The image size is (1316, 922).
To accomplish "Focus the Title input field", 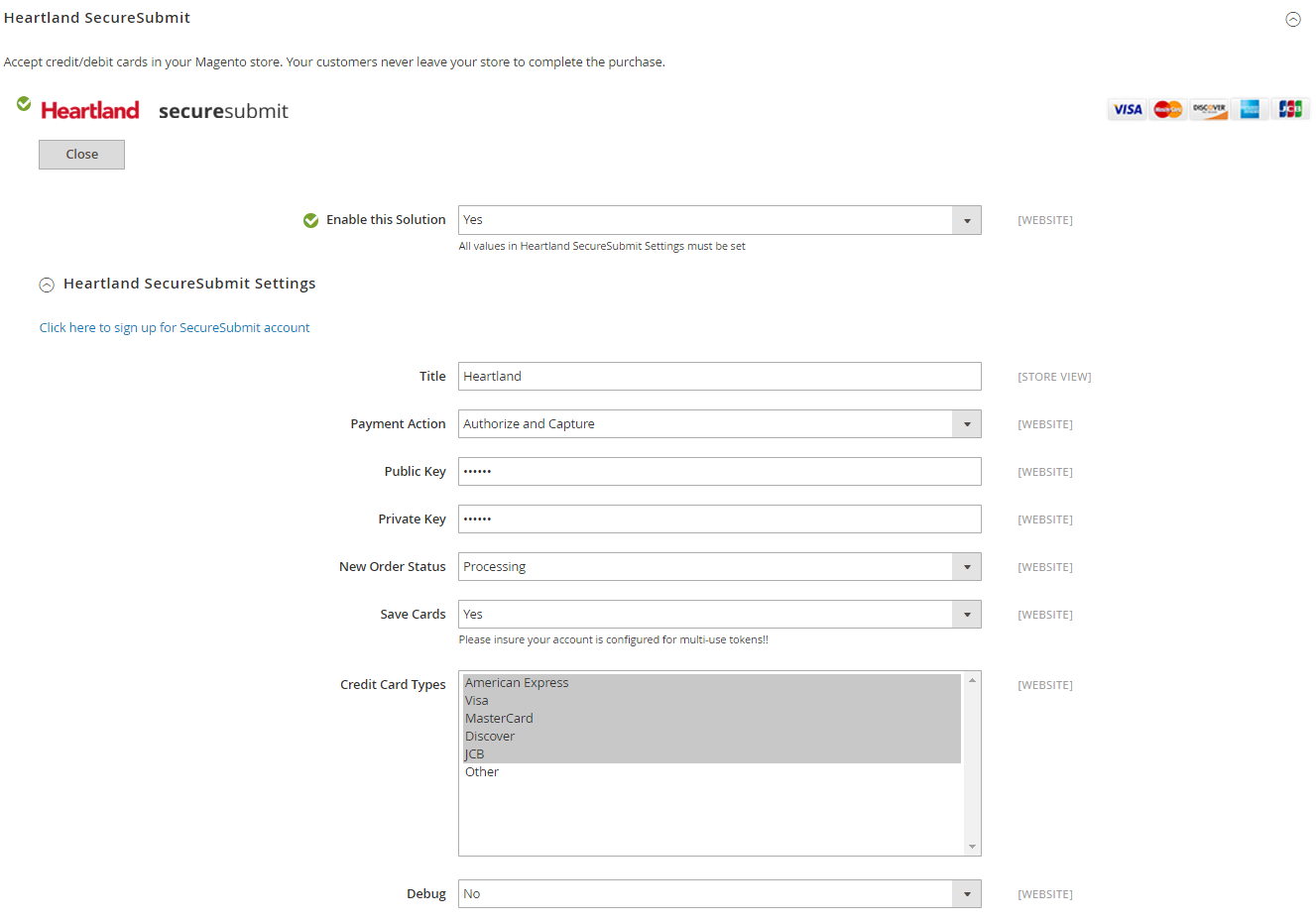I will point(719,376).
